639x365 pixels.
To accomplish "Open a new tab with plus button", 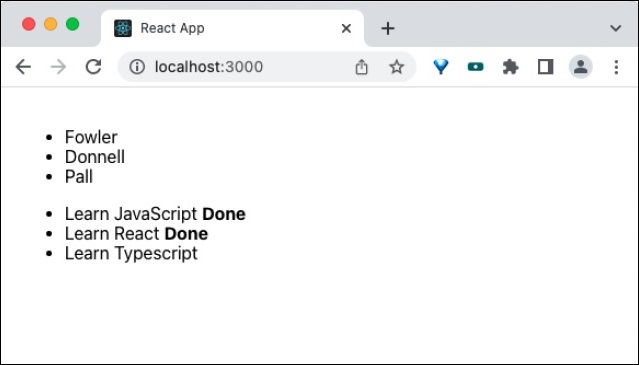I will tap(388, 28).
